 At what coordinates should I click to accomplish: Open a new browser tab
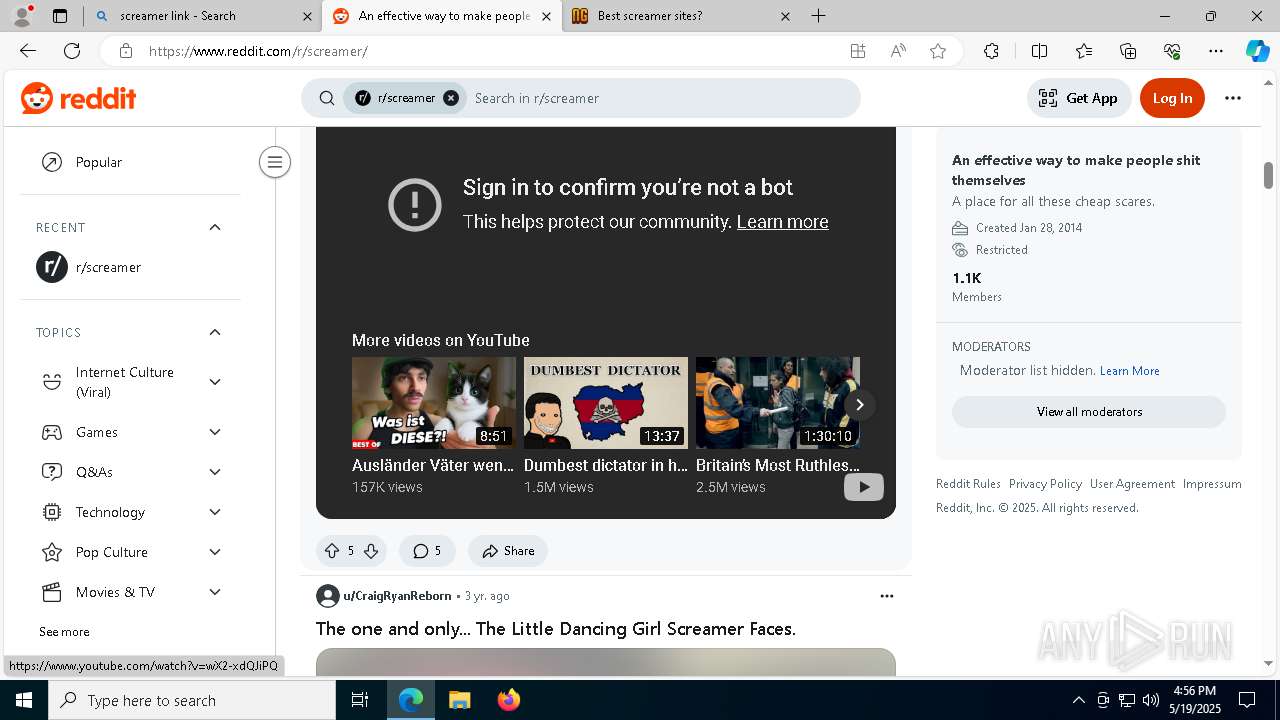coord(819,16)
